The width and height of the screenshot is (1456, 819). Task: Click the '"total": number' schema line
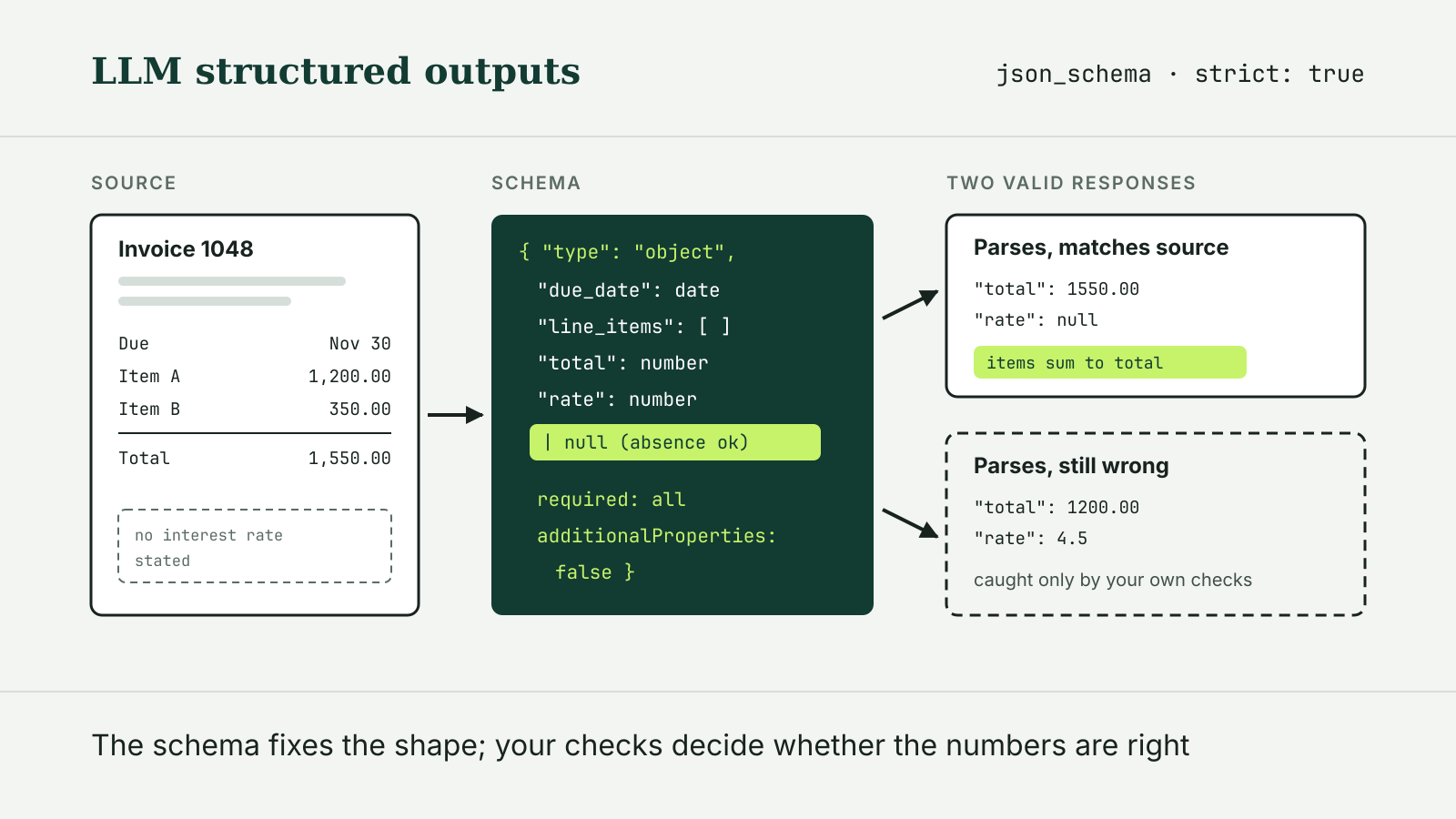point(622,363)
